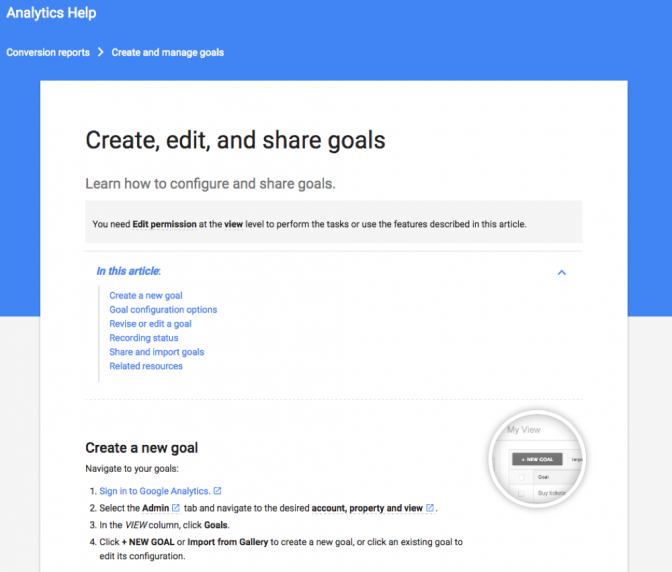Tick the Goal checkbox in the thumbnail
672x572 pixels.
[521, 478]
